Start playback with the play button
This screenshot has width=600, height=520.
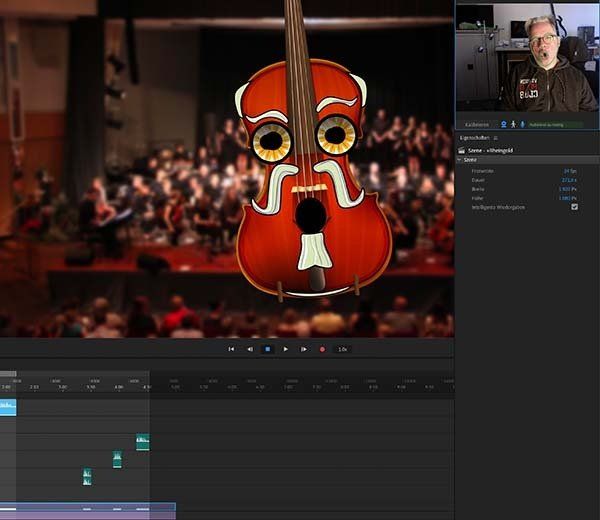point(286,349)
